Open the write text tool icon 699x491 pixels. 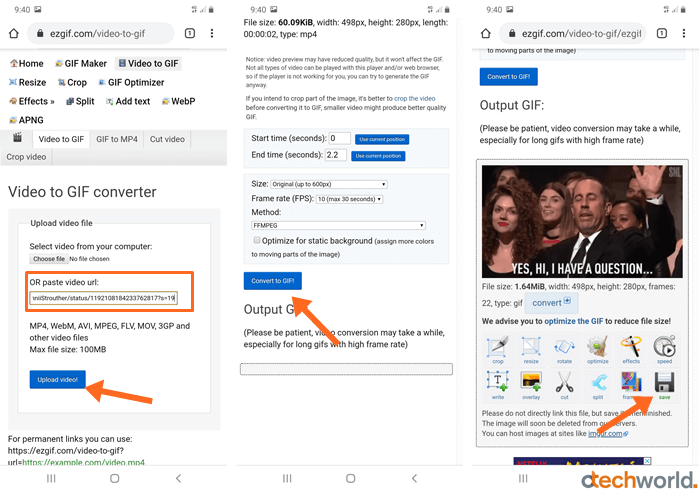click(498, 385)
